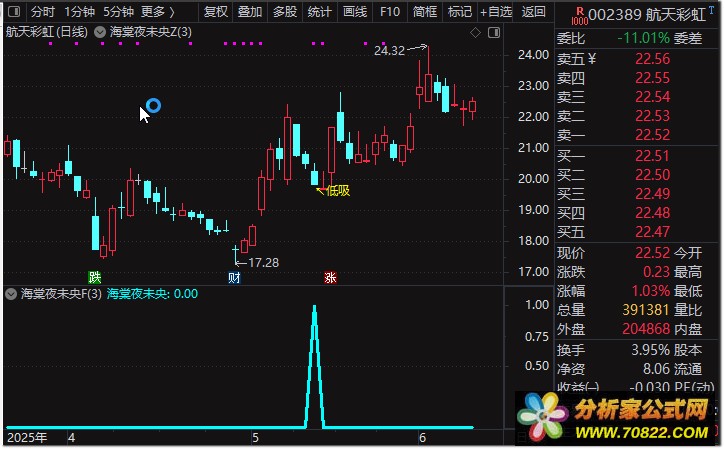The image size is (725, 449).
Task: Click the ¥ symbol beside 卖五
Action: [592, 59]
